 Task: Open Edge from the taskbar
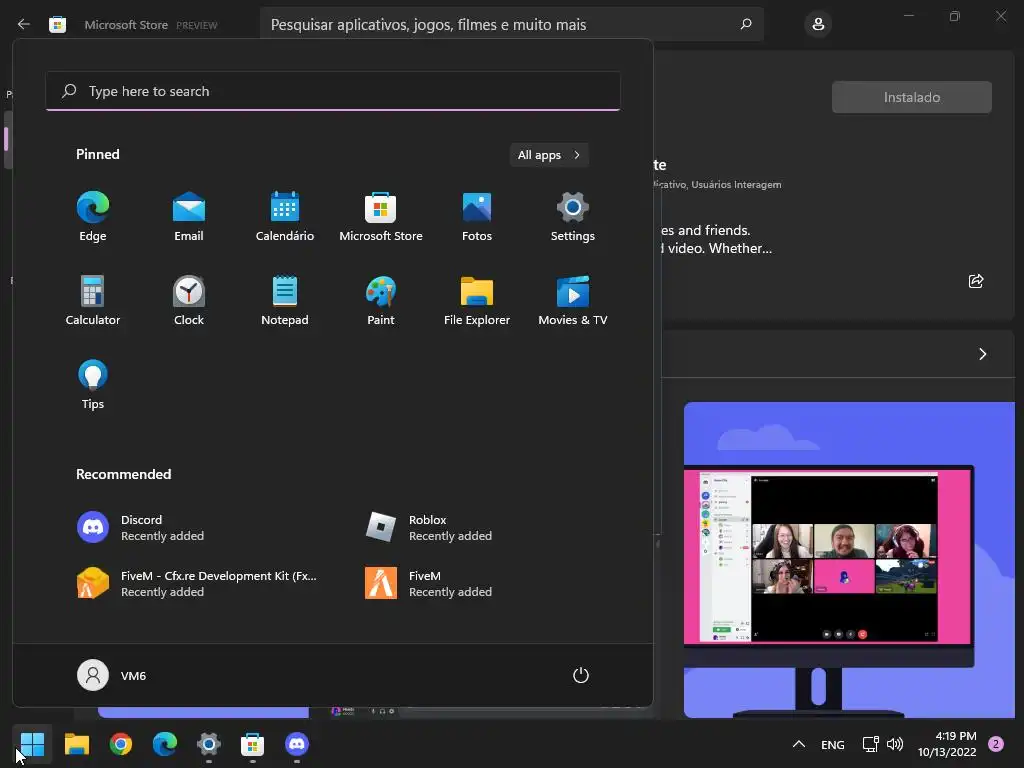pyautogui.click(x=165, y=744)
